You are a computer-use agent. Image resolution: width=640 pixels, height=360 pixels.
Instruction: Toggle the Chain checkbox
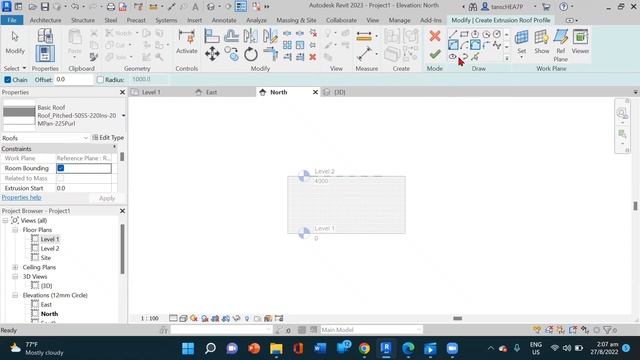(x=8, y=80)
